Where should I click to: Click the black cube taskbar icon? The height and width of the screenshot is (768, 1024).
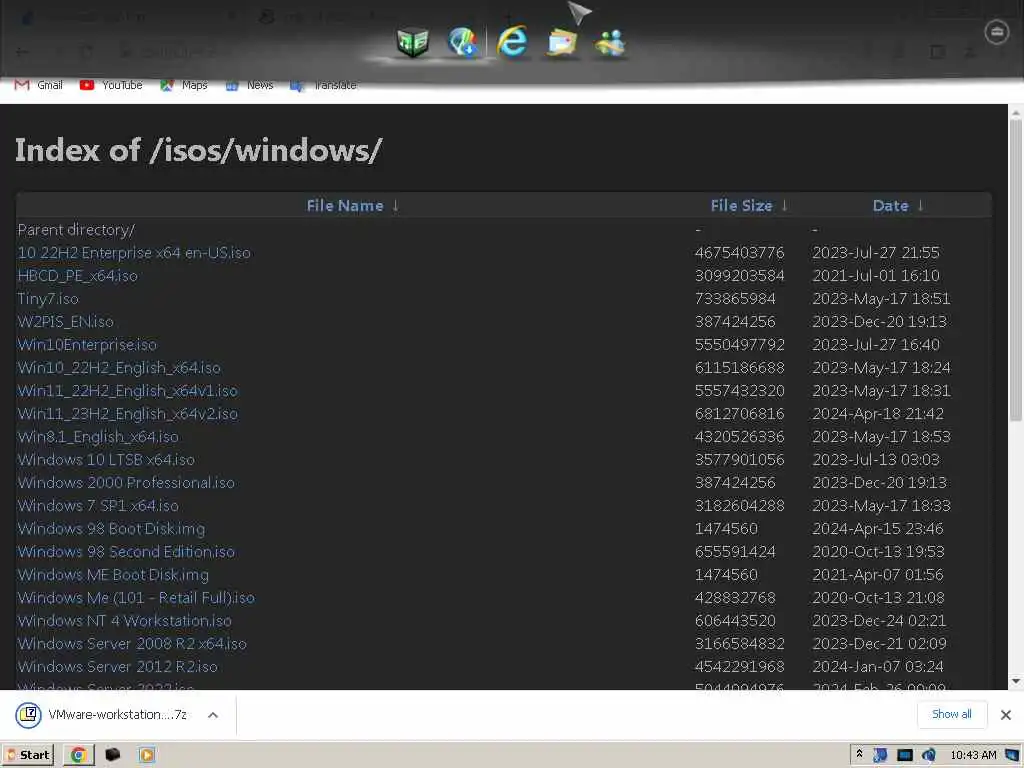tap(112, 755)
